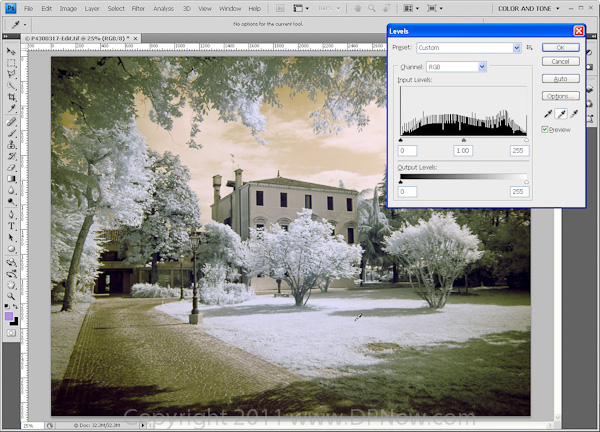Screen dimensions: 600x432
Task: Open preset options icon beside Preset dropdown
Action: [530, 47]
